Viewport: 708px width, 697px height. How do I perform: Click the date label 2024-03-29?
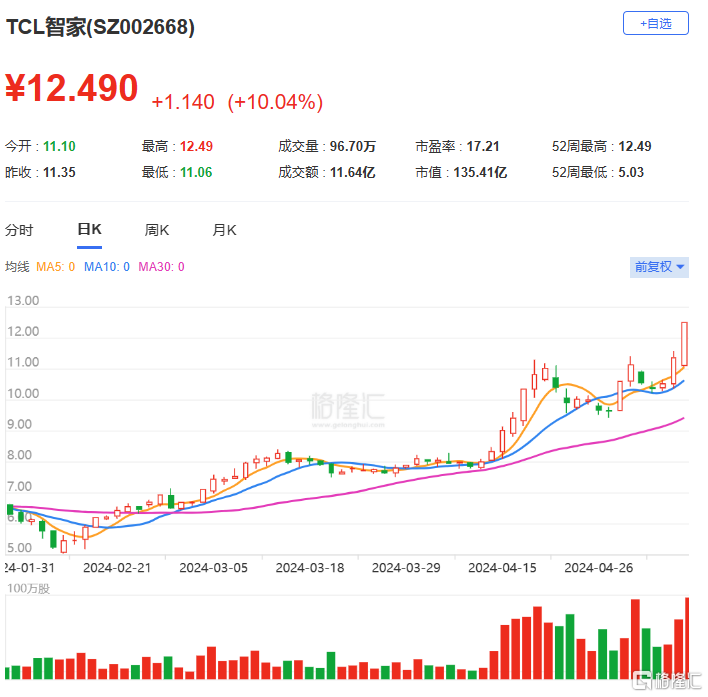406,568
